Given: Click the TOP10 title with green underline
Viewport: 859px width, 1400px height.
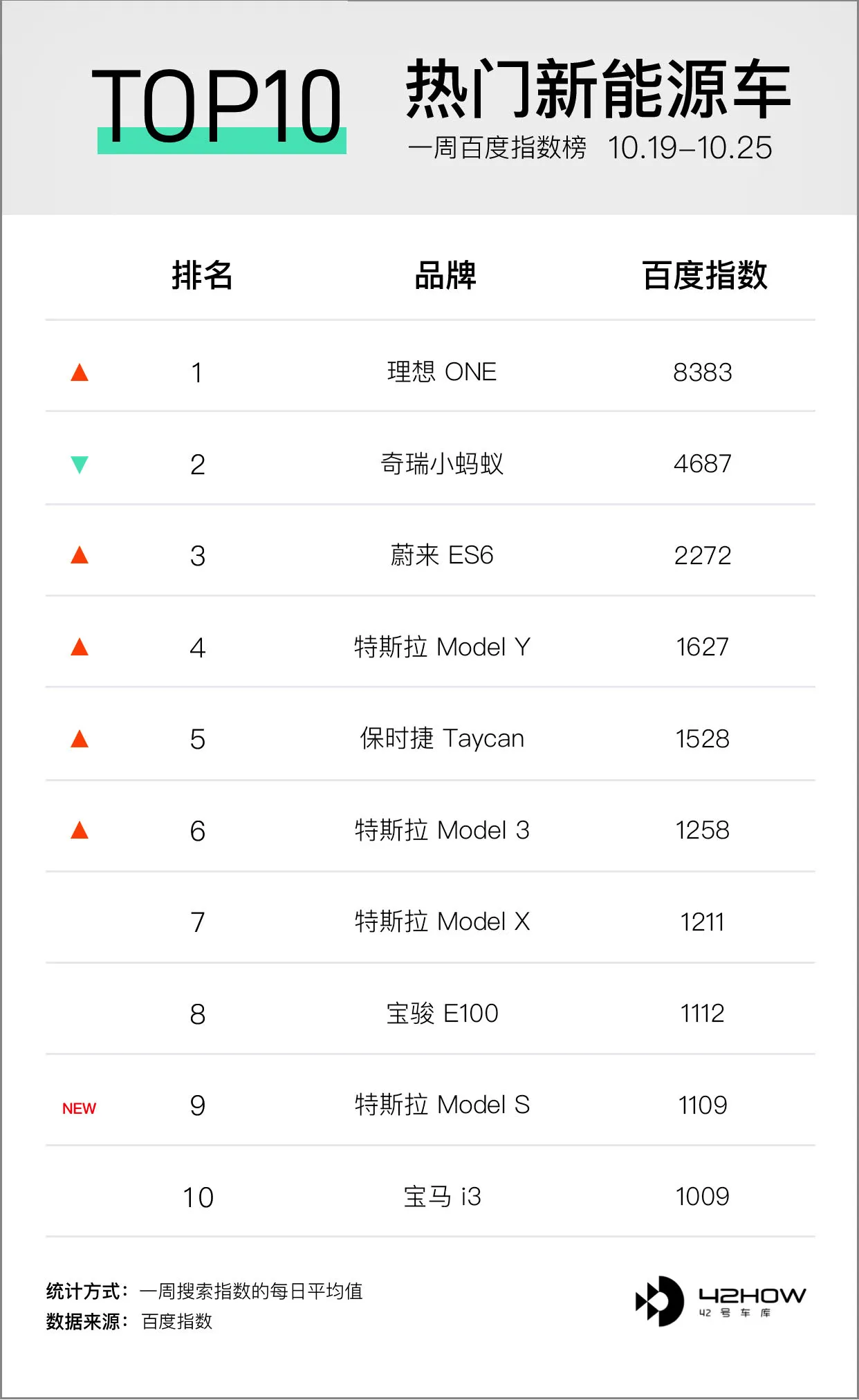Looking at the screenshot, I should click(x=220, y=107).
